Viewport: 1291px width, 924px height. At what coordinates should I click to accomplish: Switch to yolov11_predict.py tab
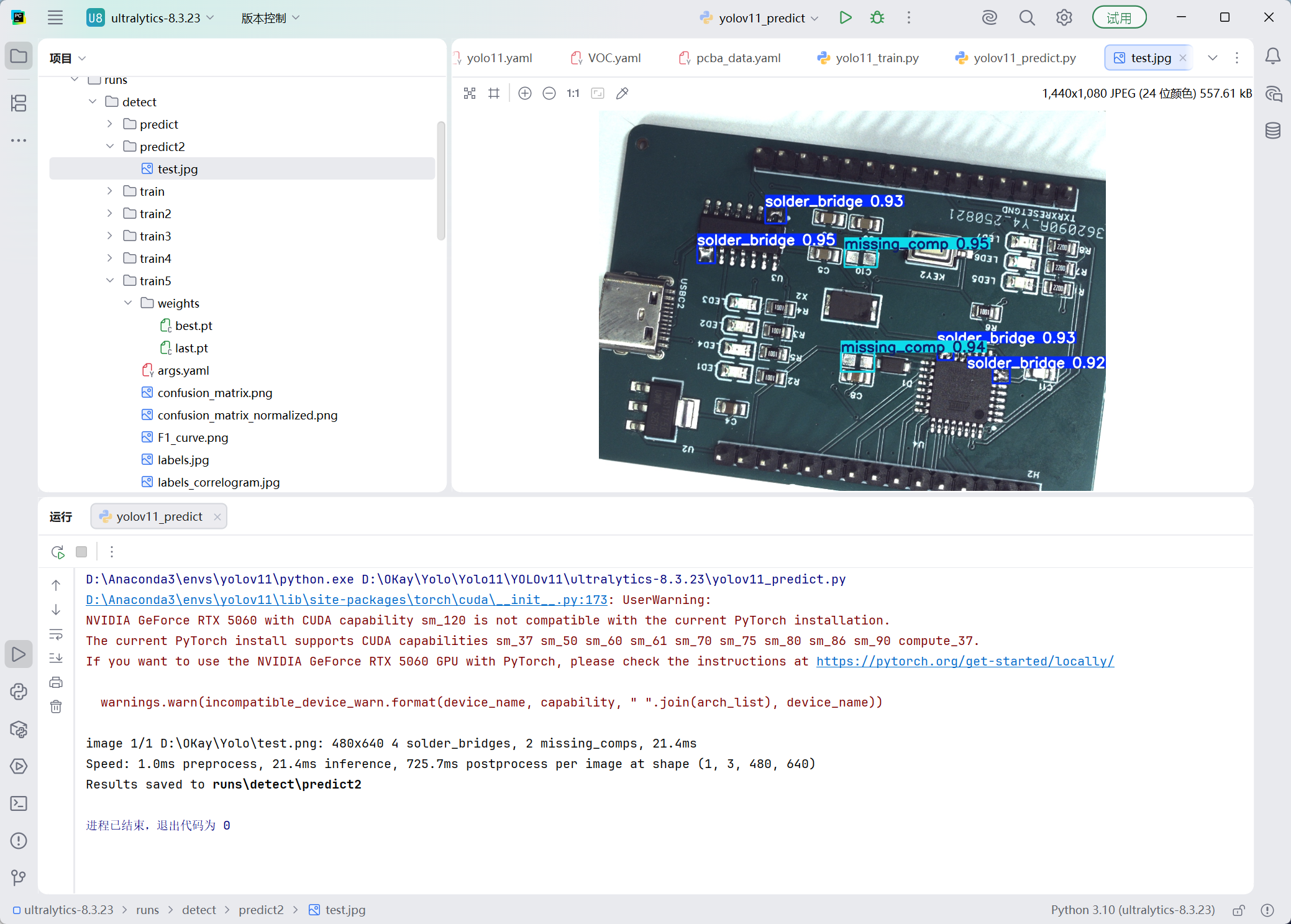[1016, 58]
